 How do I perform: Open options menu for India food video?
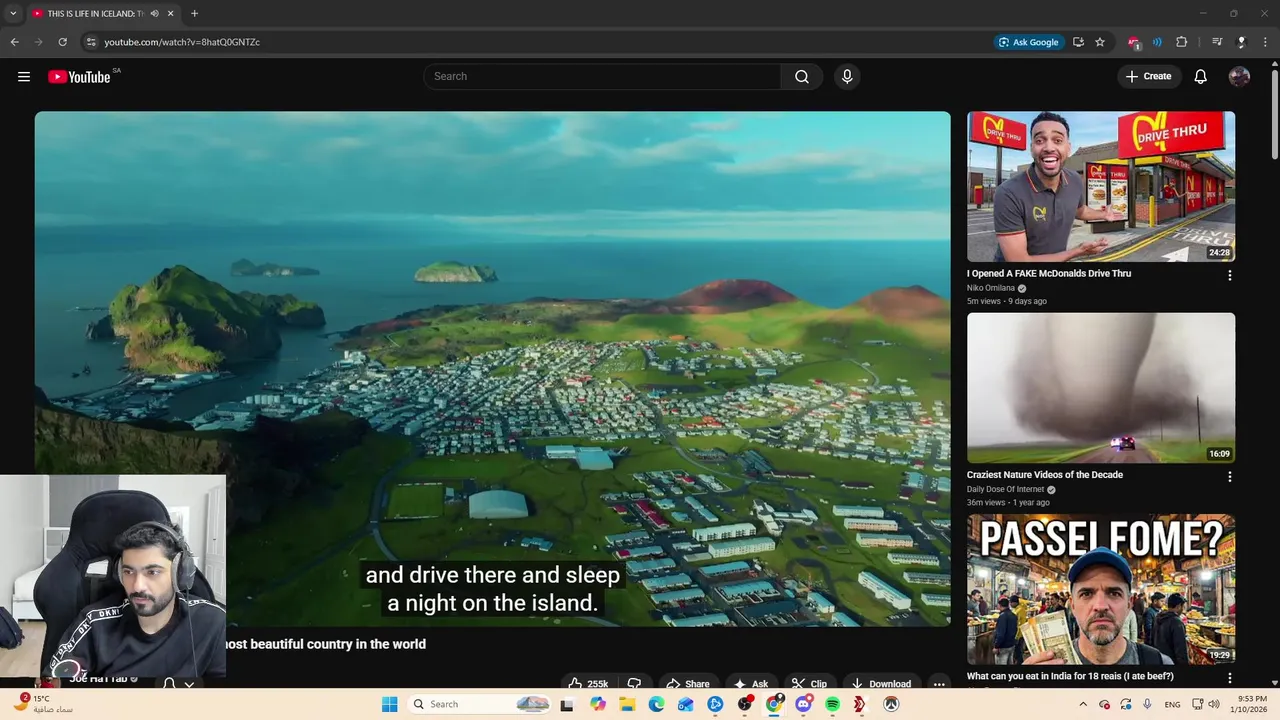[x=1230, y=678]
